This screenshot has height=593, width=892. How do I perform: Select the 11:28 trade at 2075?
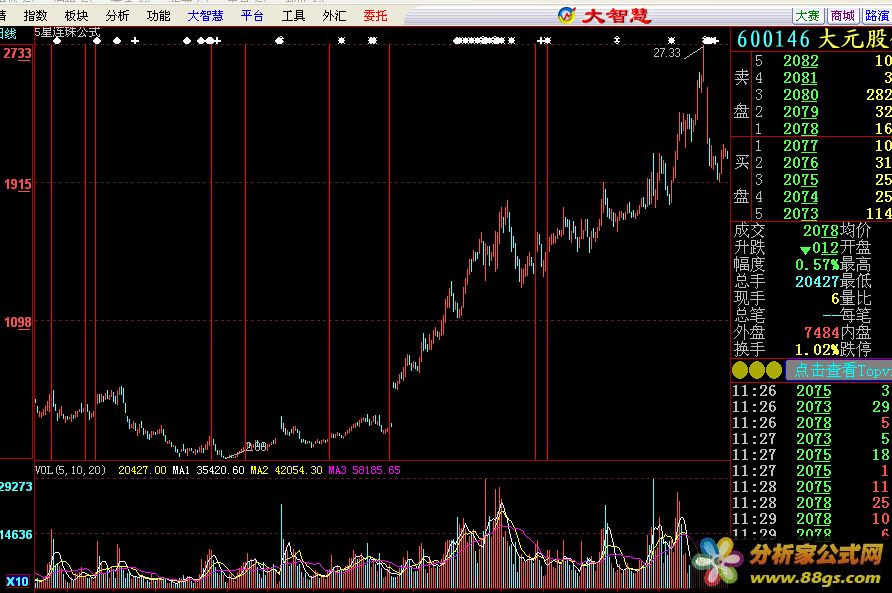tap(813, 487)
